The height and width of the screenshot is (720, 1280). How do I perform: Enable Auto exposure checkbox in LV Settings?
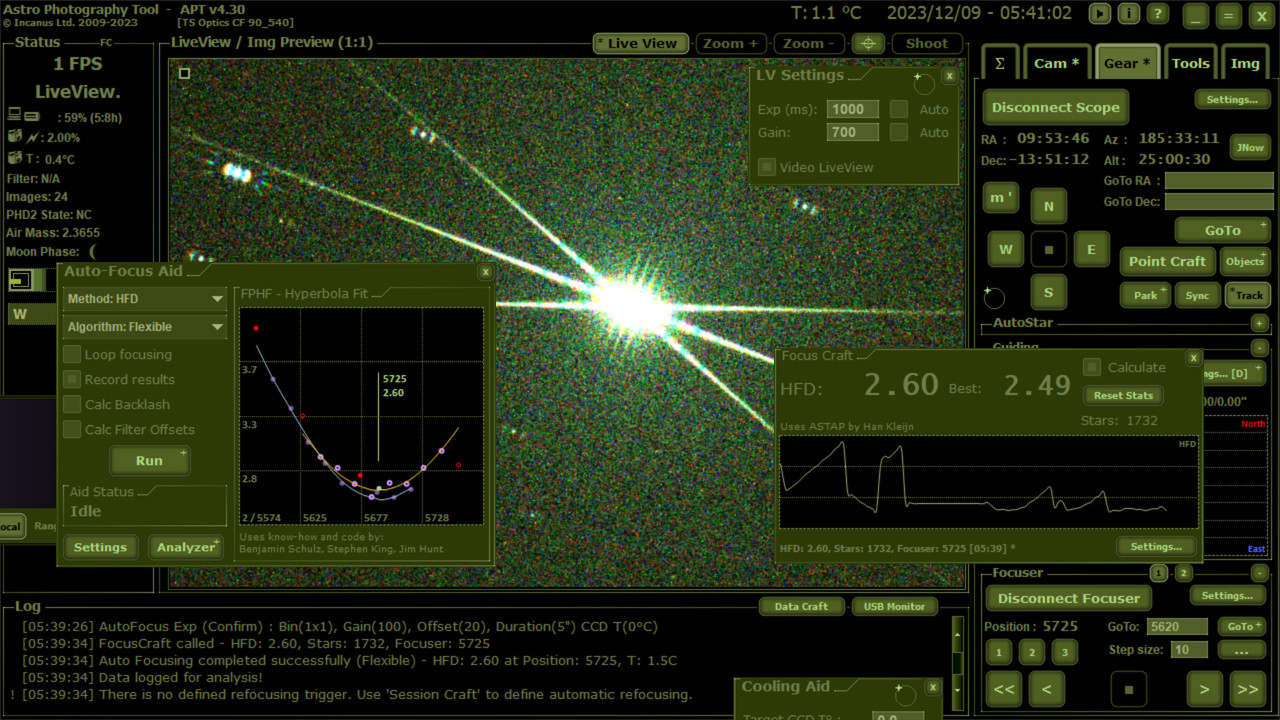click(899, 109)
